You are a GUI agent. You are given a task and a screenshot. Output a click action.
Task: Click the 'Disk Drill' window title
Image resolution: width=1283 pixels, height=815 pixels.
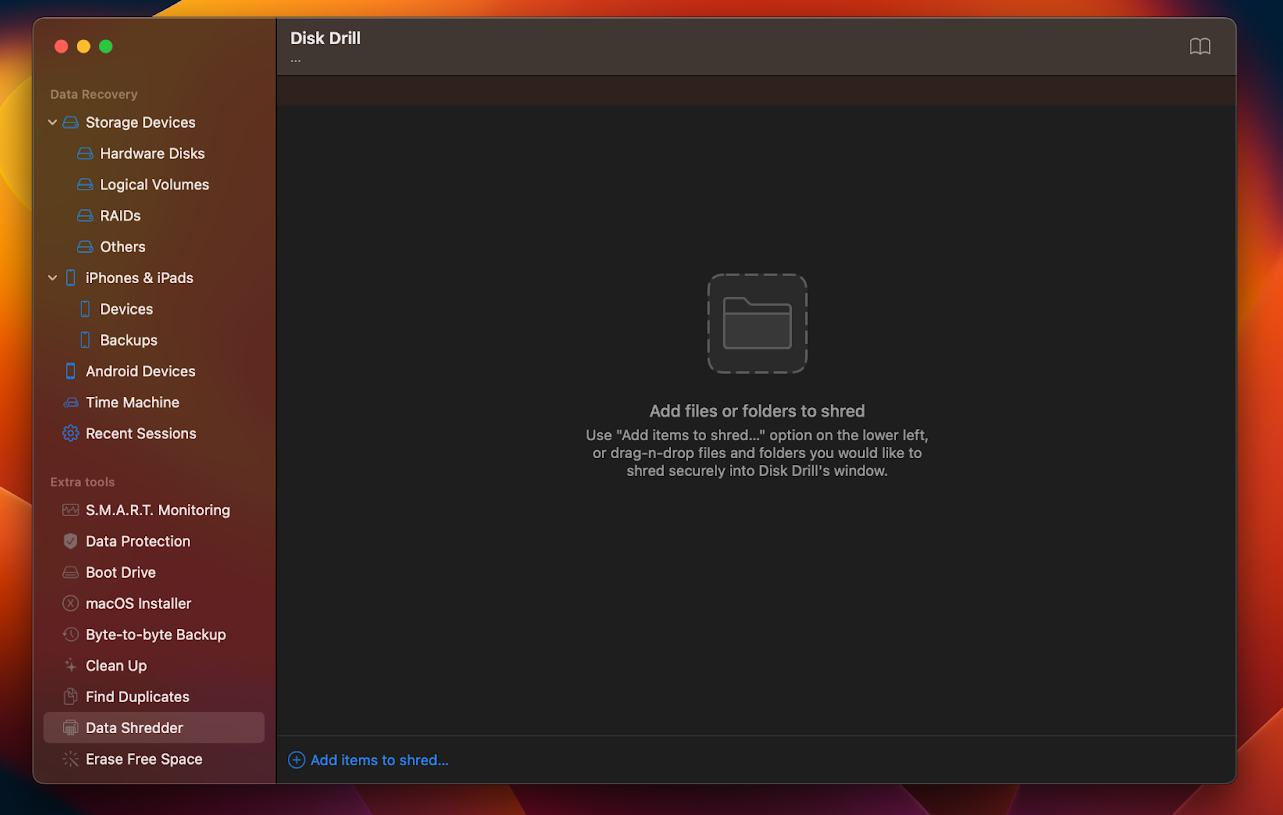pos(325,38)
